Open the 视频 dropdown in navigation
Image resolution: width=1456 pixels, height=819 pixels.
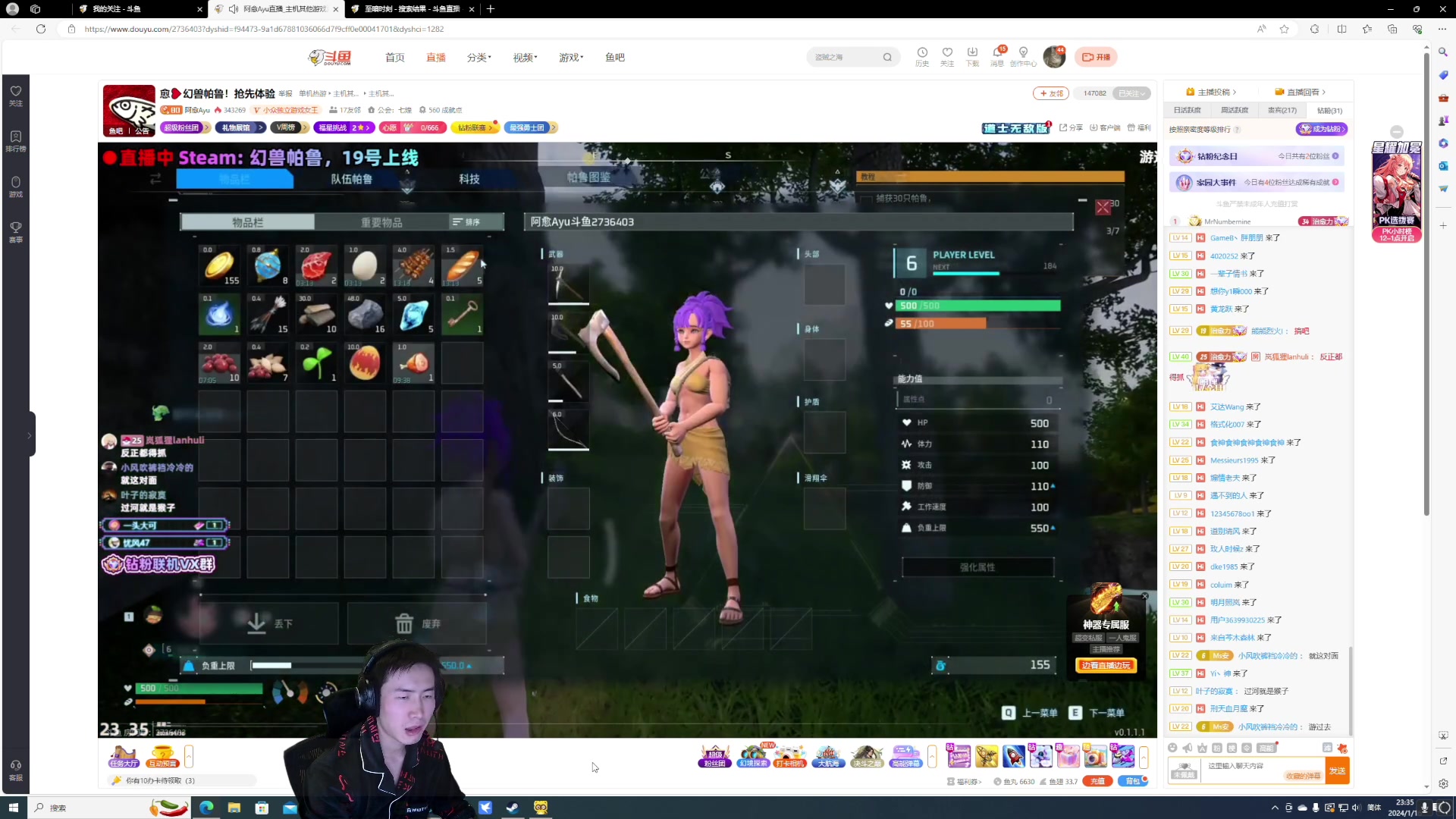tap(525, 58)
